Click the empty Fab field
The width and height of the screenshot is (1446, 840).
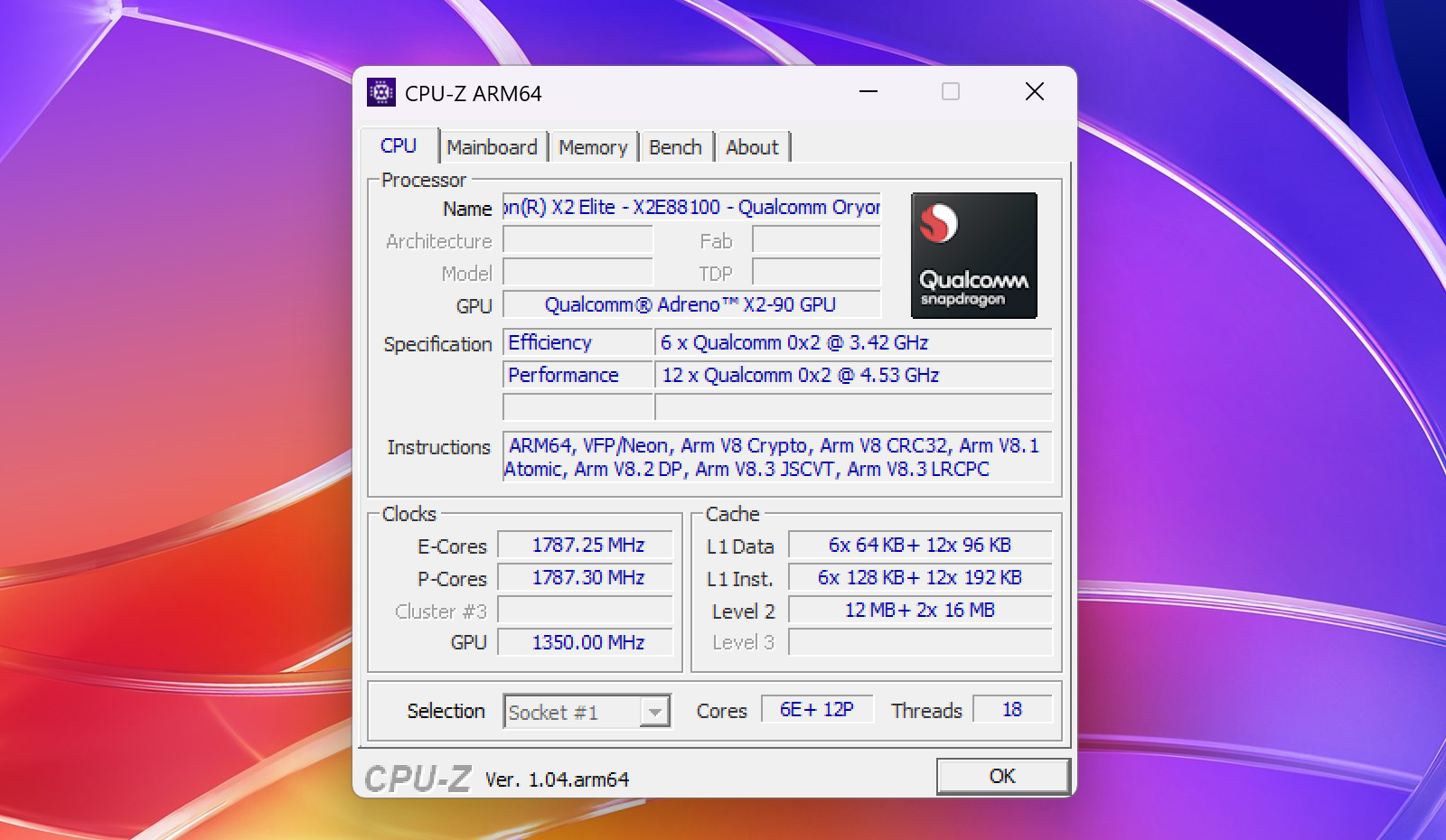(816, 239)
